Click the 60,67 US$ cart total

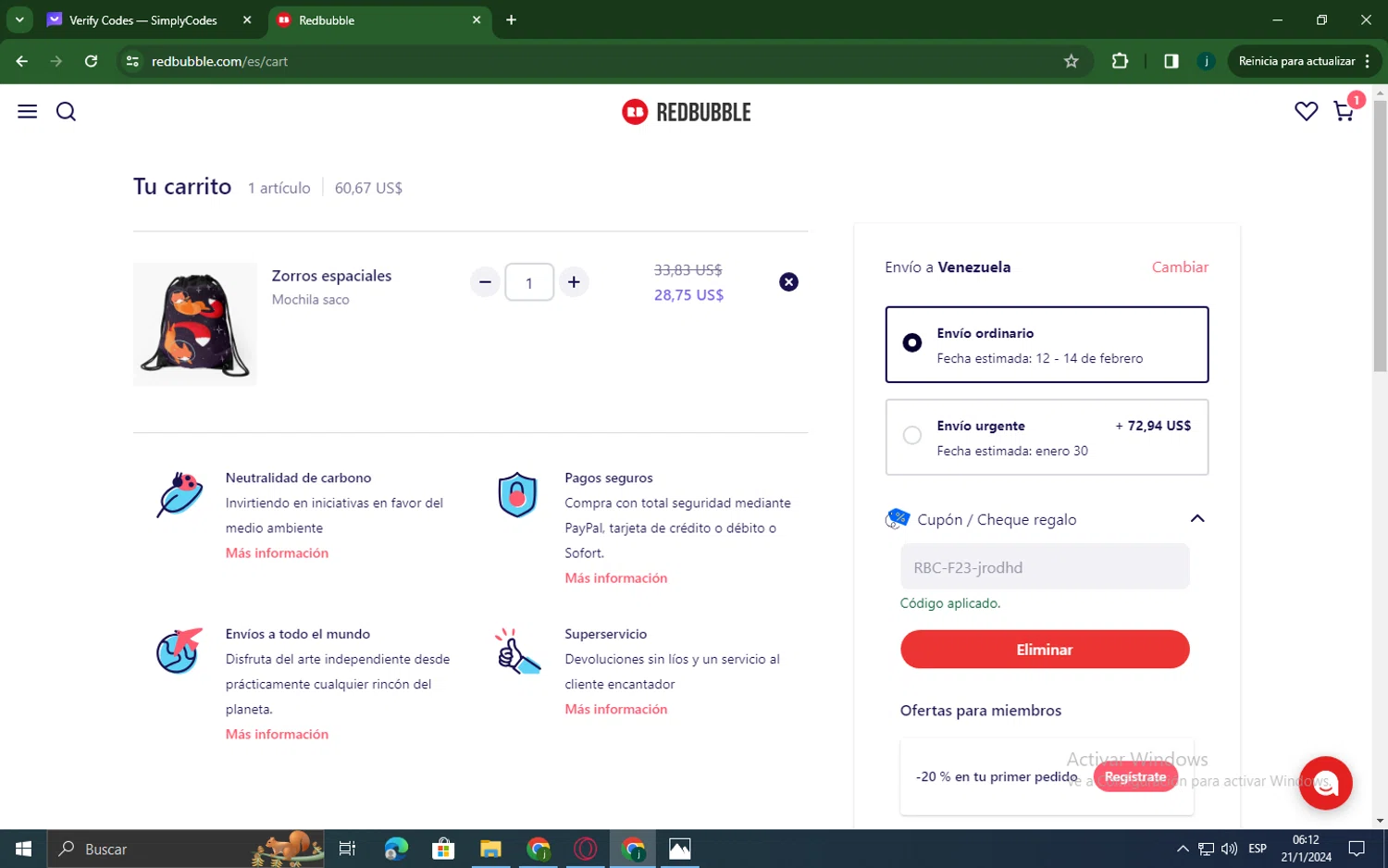coord(368,188)
